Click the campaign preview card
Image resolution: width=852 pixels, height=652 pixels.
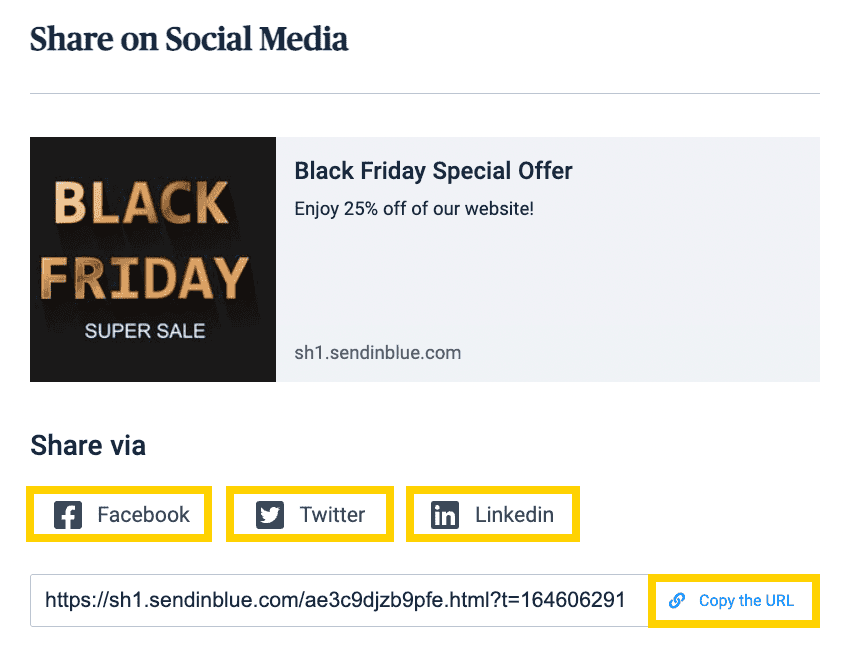425,259
